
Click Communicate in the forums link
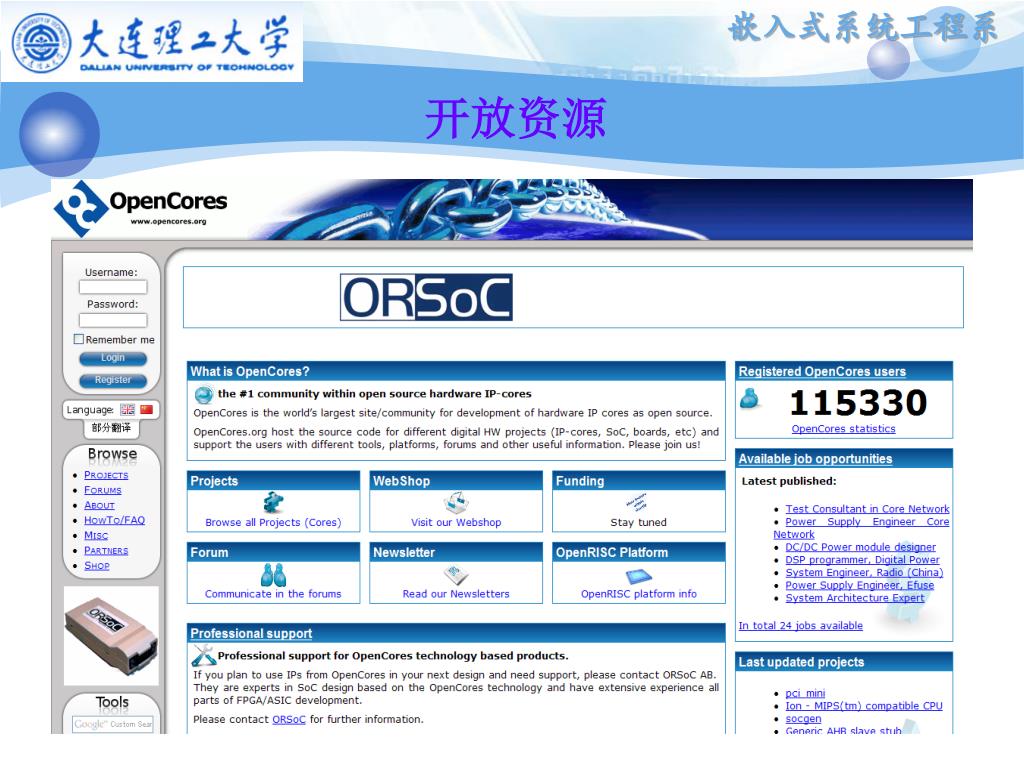click(x=273, y=594)
